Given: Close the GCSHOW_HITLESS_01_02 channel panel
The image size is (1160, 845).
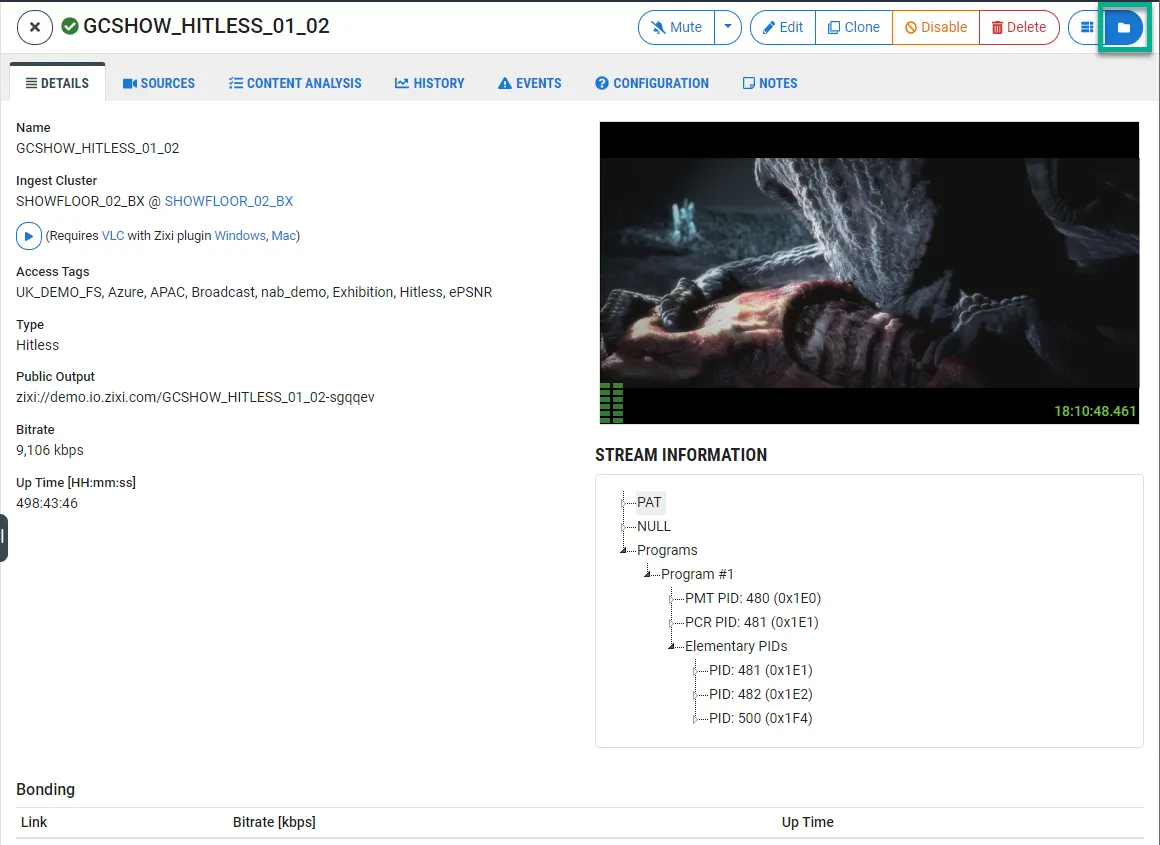Looking at the screenshot, I should point(35,27).
